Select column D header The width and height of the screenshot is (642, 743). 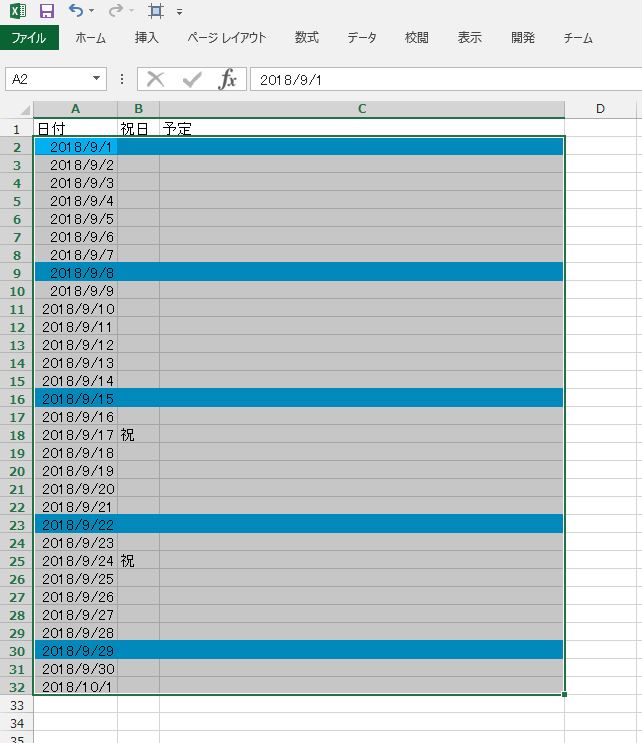click(600, 109)
